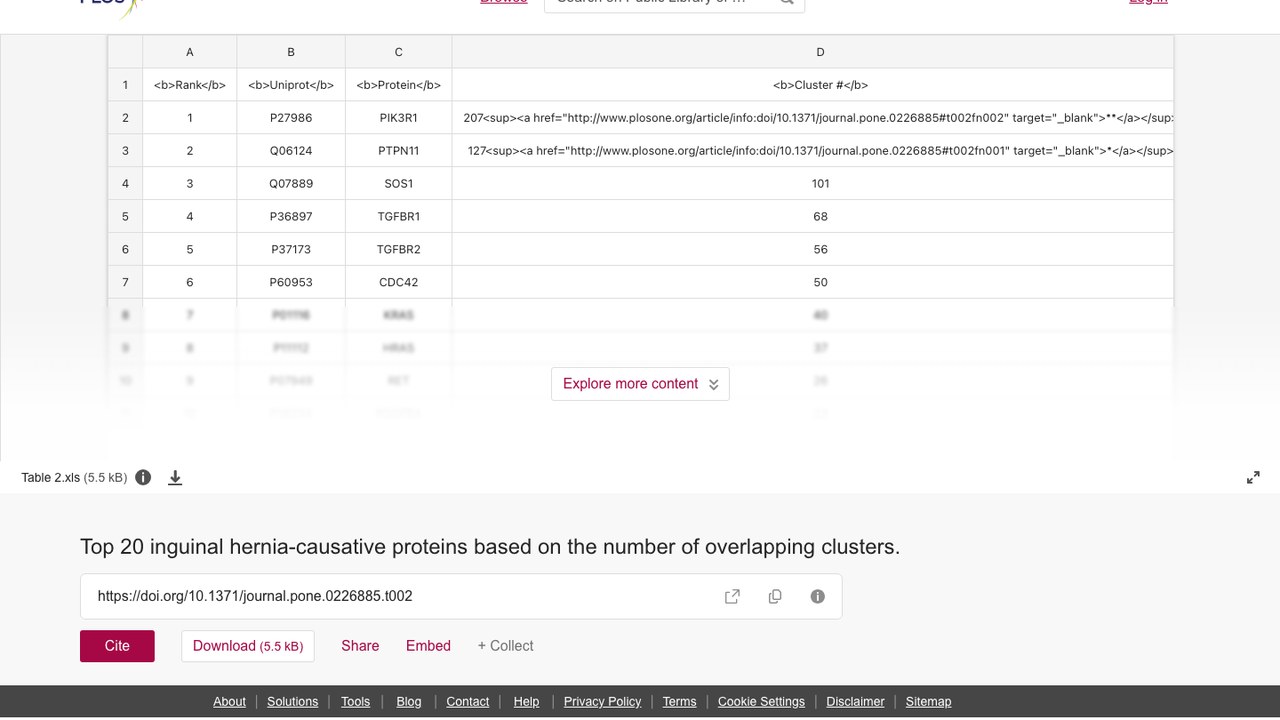1280x720 pixels.
Task: Open the Sitemap footer link
Action: (x=928, y=702)
